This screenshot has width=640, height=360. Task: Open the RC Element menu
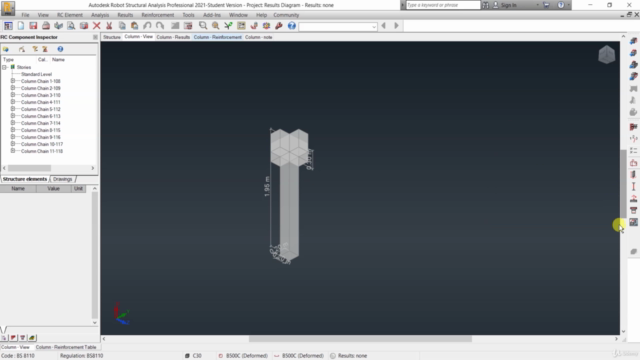70,15
